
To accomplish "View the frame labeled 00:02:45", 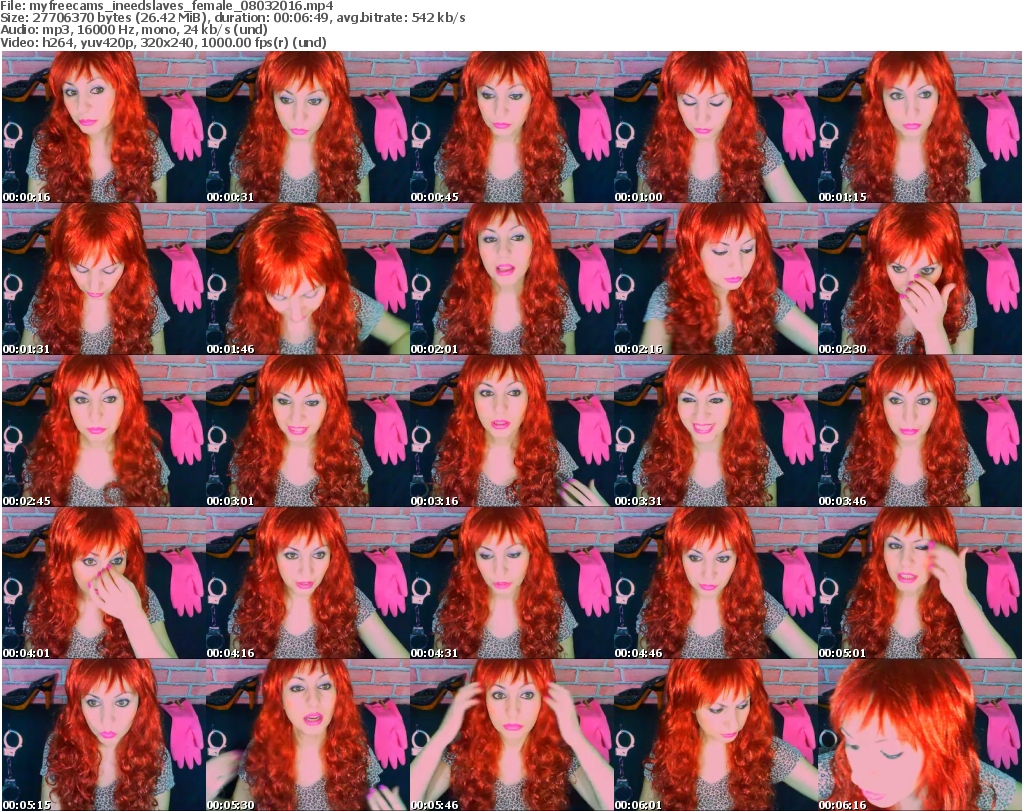I will [x=103, y=431].
